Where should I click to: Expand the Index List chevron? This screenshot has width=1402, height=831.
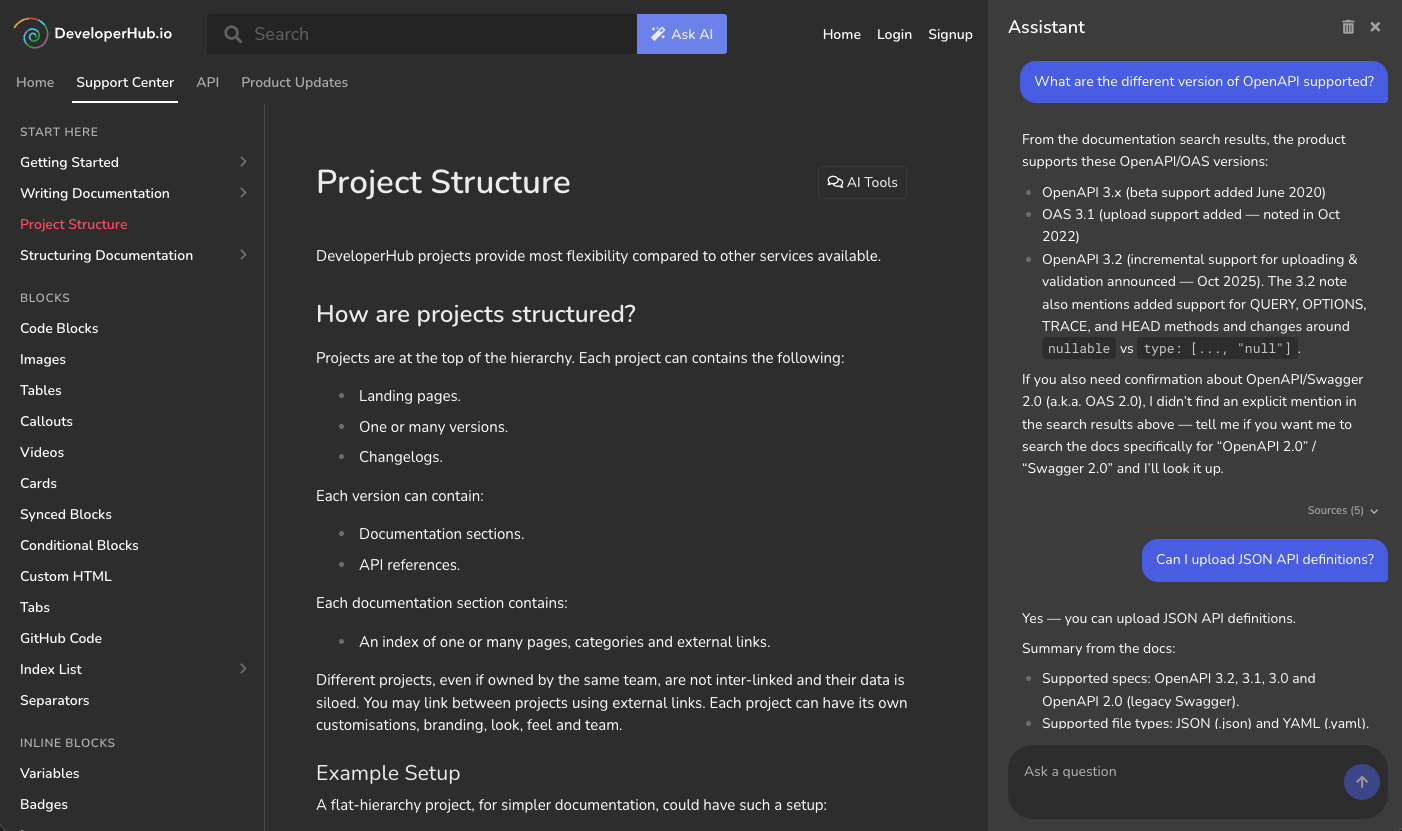click(x=243, y=669)
